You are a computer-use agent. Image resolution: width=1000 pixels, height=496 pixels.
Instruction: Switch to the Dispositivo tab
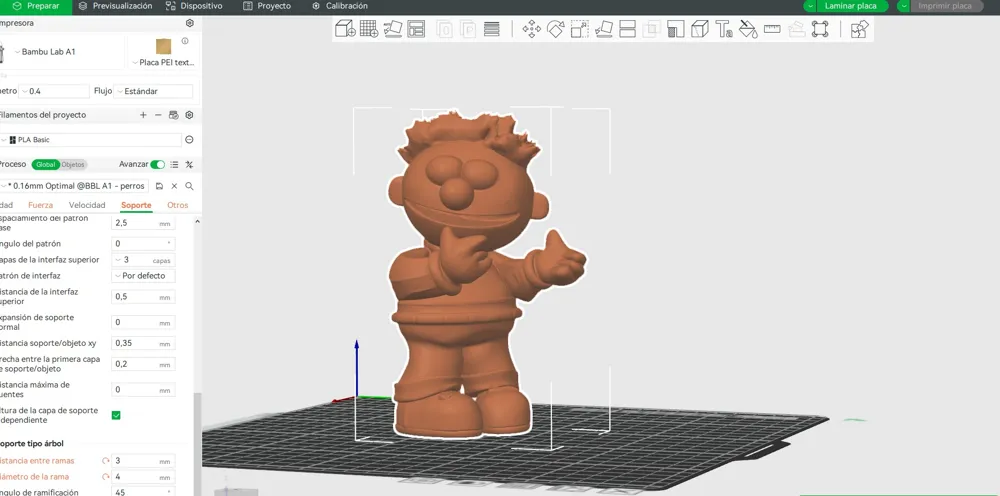pyautogui.click(x=194, y=6)
